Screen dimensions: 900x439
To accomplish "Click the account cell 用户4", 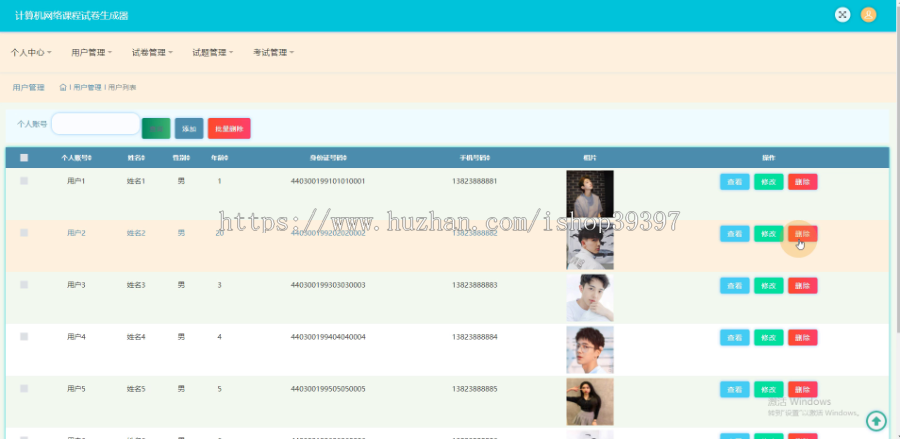I will coord(76,337).
